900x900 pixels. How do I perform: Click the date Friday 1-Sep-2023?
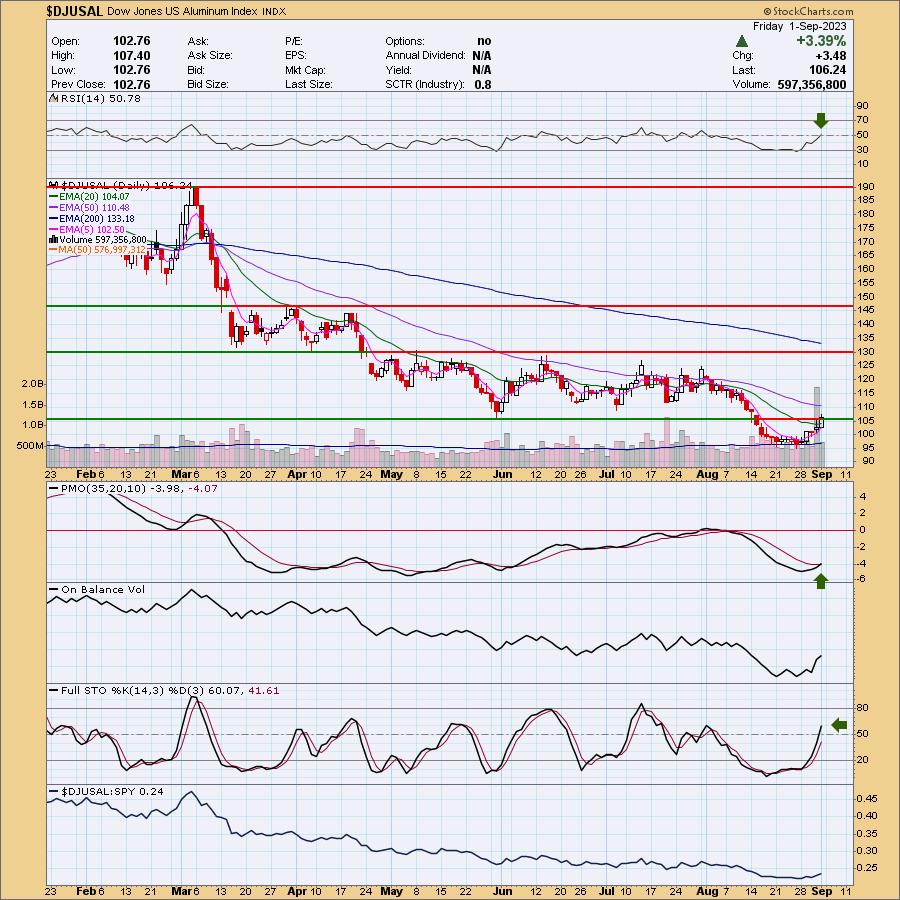800,26
